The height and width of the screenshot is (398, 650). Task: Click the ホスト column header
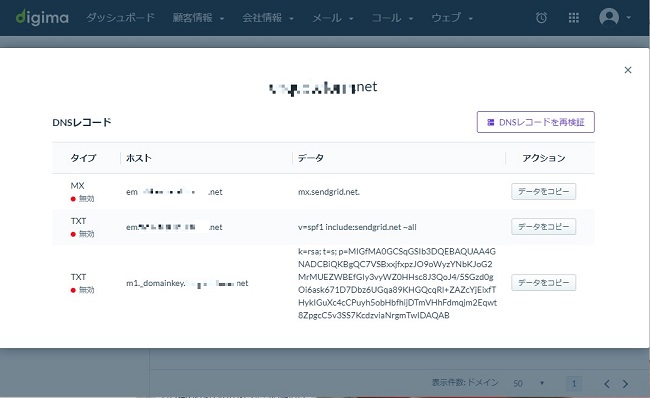[x=139, y=158]
